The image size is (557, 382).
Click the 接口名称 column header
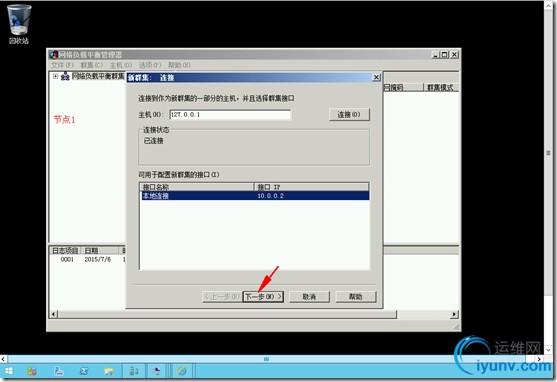pyautogui.click(x=197, y=187)
